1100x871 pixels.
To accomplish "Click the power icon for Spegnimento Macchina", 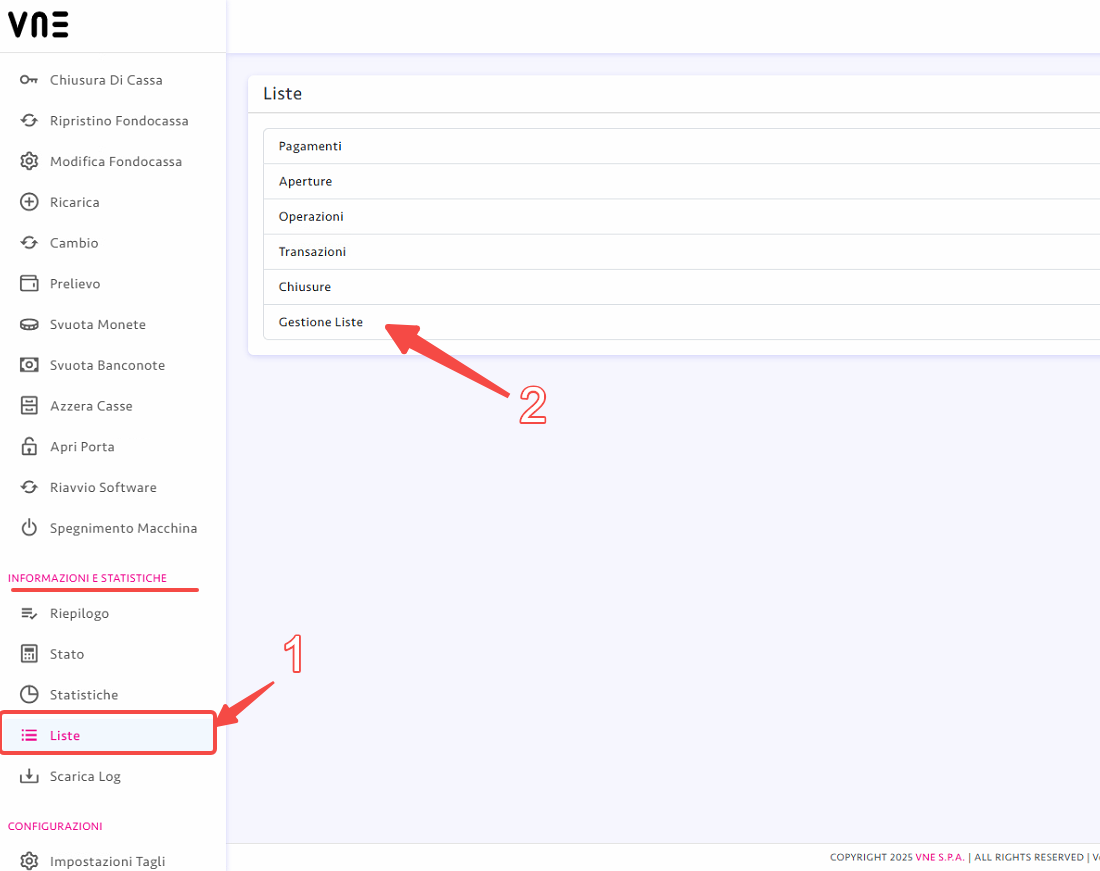I will 29,527.
